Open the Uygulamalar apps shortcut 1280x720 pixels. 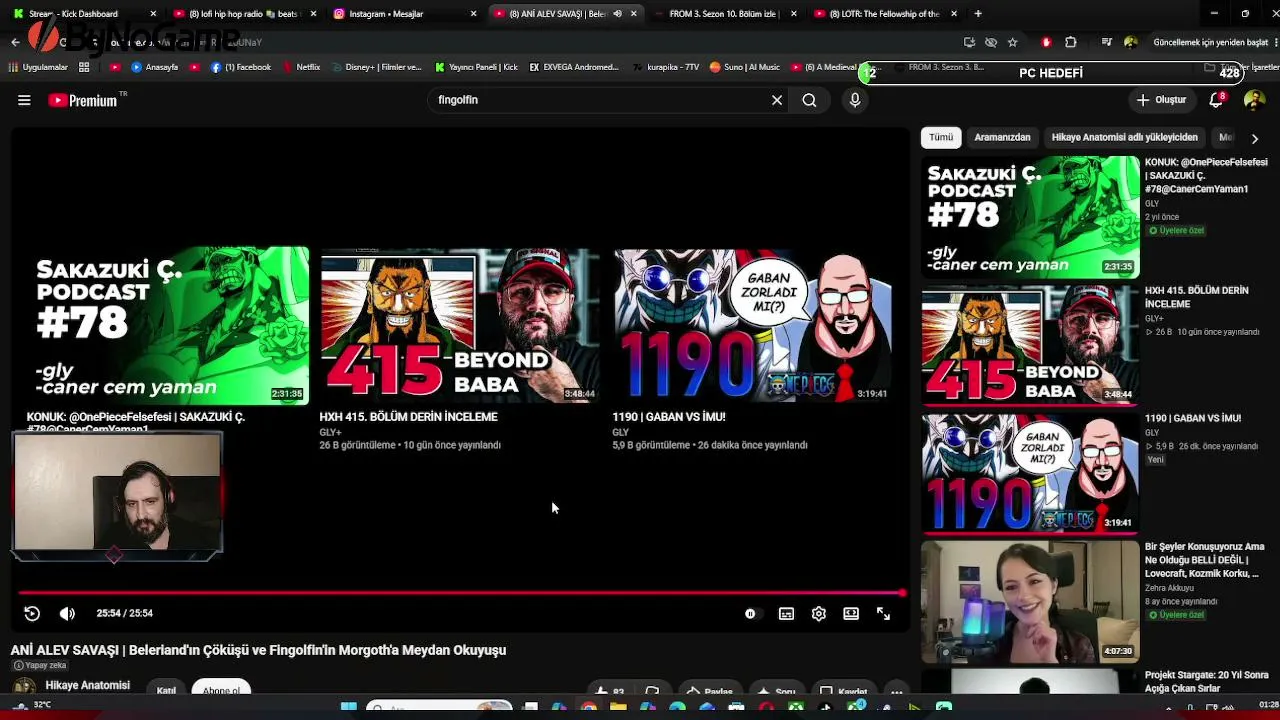pyautogui.click(x=38, y=67)
